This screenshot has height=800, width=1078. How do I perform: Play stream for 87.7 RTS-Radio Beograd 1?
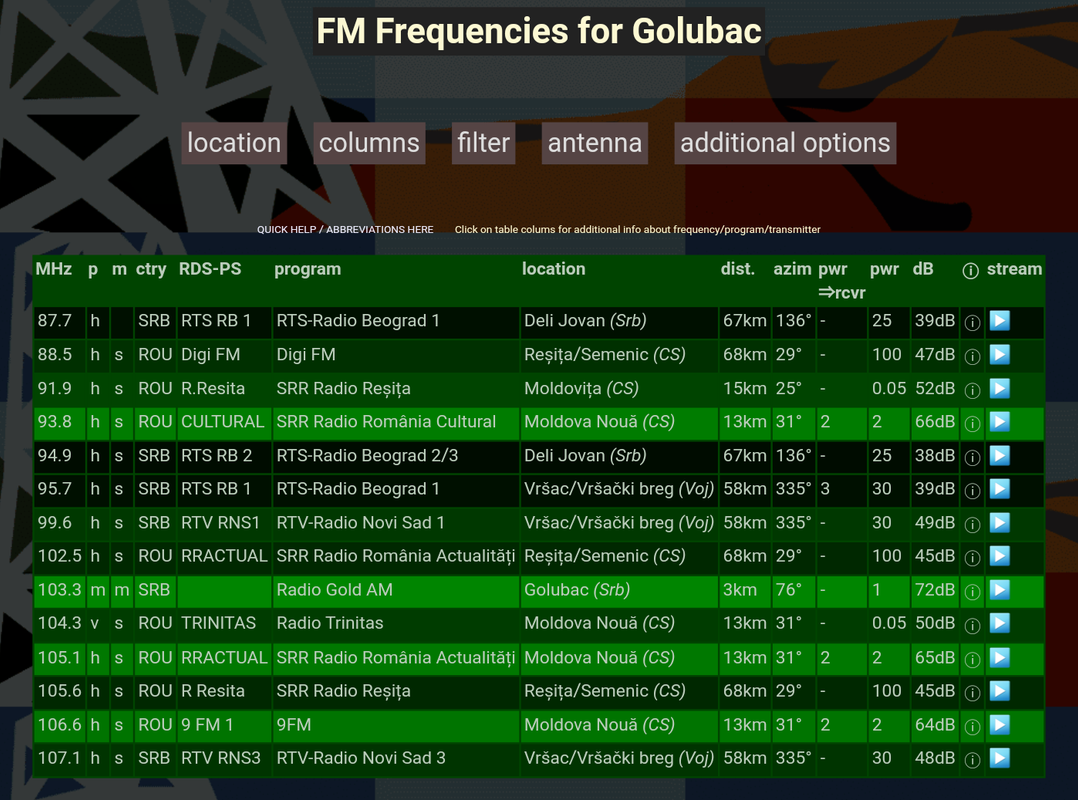click(x=999, y=320)
